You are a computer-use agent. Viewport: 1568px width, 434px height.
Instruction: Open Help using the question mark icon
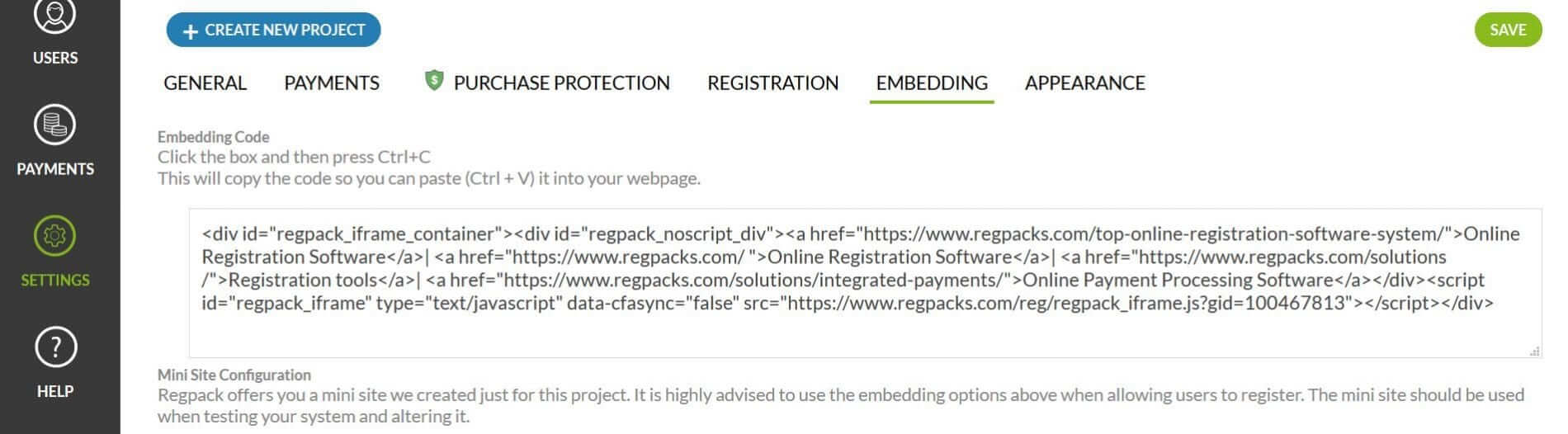[x=55, y=347]
